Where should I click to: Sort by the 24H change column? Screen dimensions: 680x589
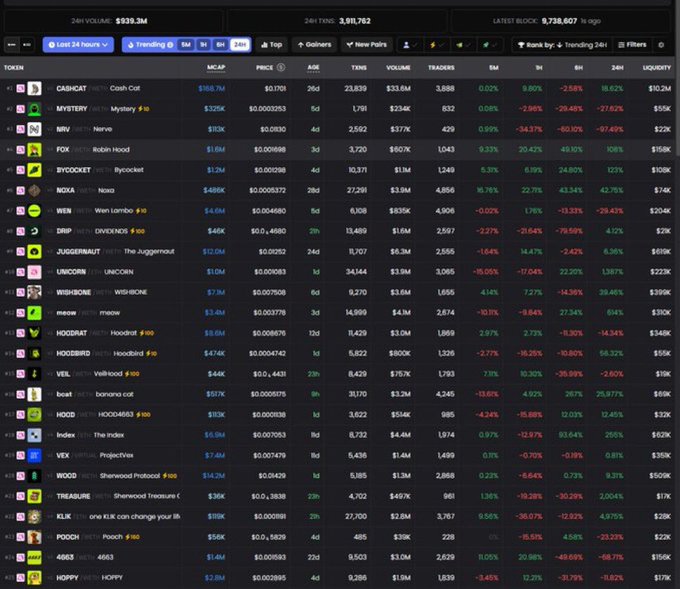point(617,68)
